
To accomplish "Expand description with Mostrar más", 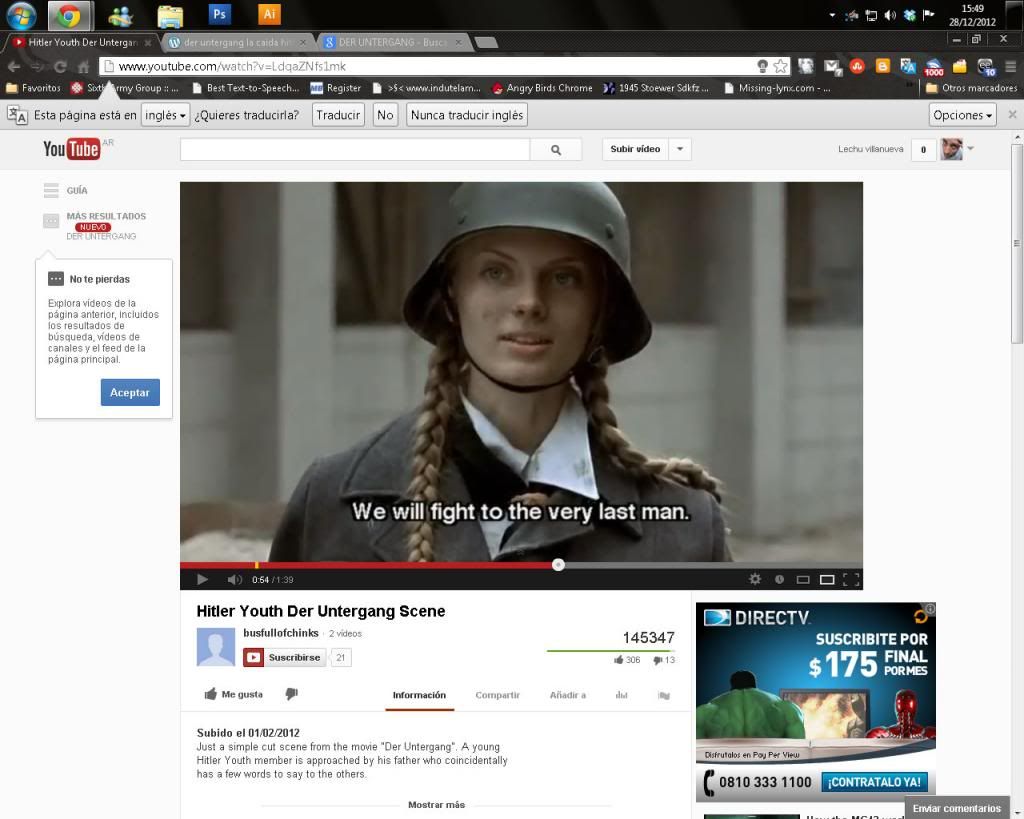I will [436, 805].
